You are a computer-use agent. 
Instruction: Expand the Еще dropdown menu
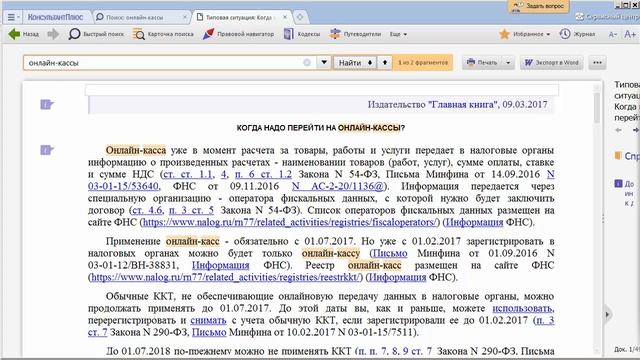(x=398, y=34)
